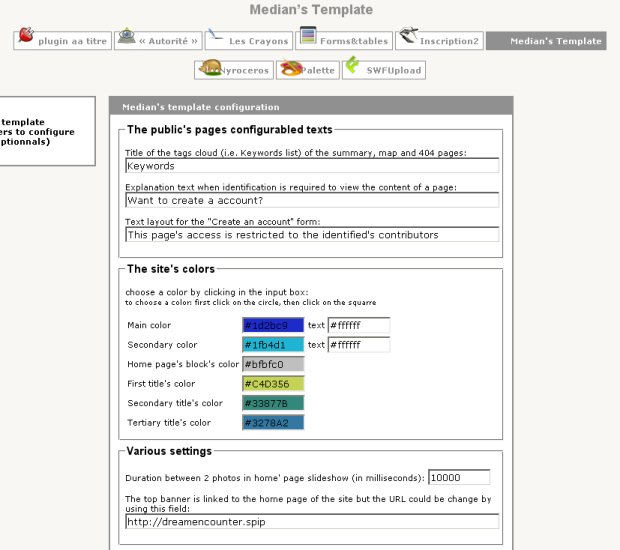This screenshot has width=620, height=550.
Task: Click the Secondary color text #ffffff field
Action: point(359,345)
